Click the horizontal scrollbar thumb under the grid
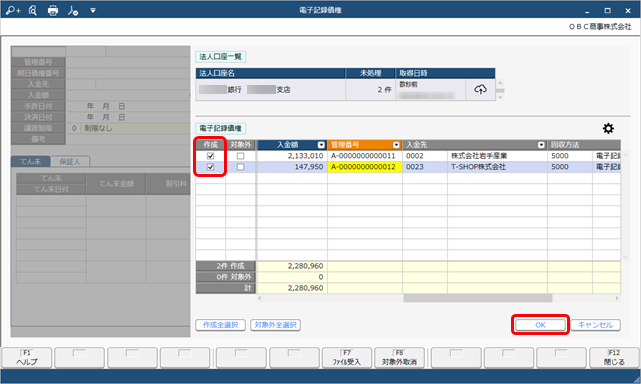 pyautogui.click(x=477, y=298)
